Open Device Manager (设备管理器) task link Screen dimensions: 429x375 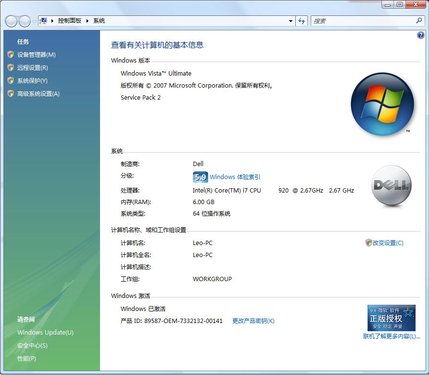(37, 55)
